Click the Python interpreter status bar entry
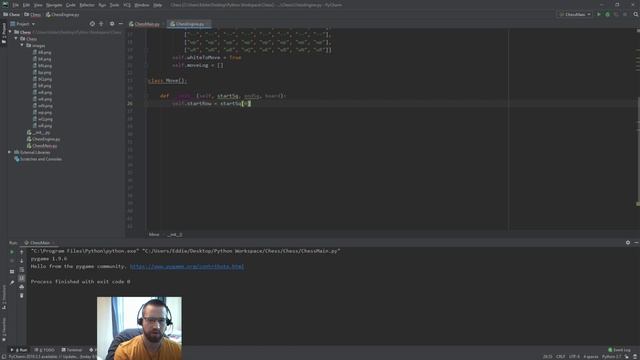 click(x=611, y=356)
